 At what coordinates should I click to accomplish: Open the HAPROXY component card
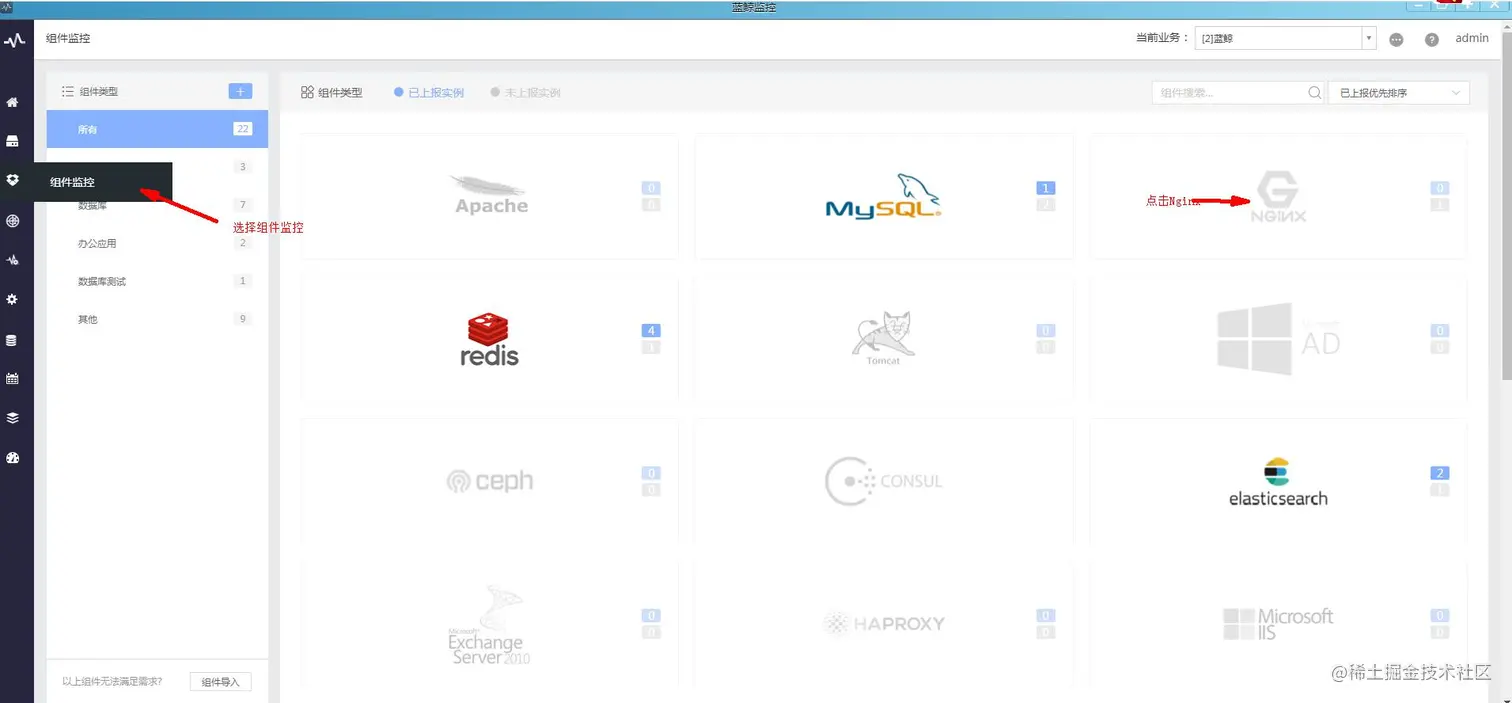pyautogui.click(x=884, y=624)
